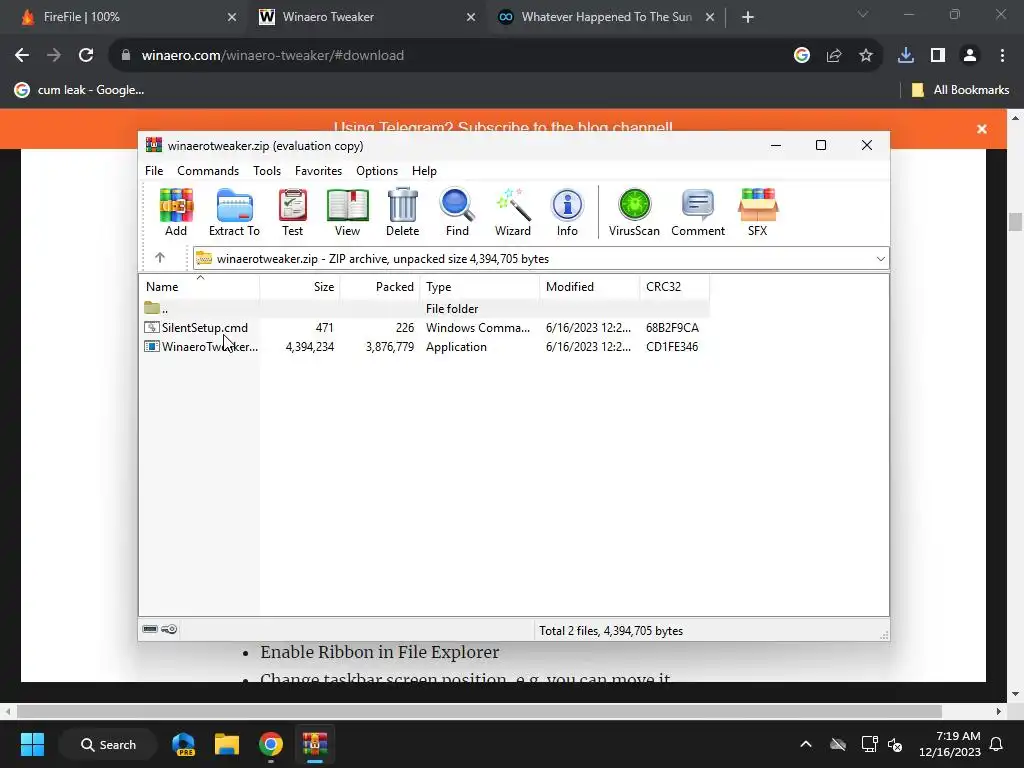The height and width of the screenshot is (768, 1024).
Task: Click the address bar URL
Action: point(272,56)
